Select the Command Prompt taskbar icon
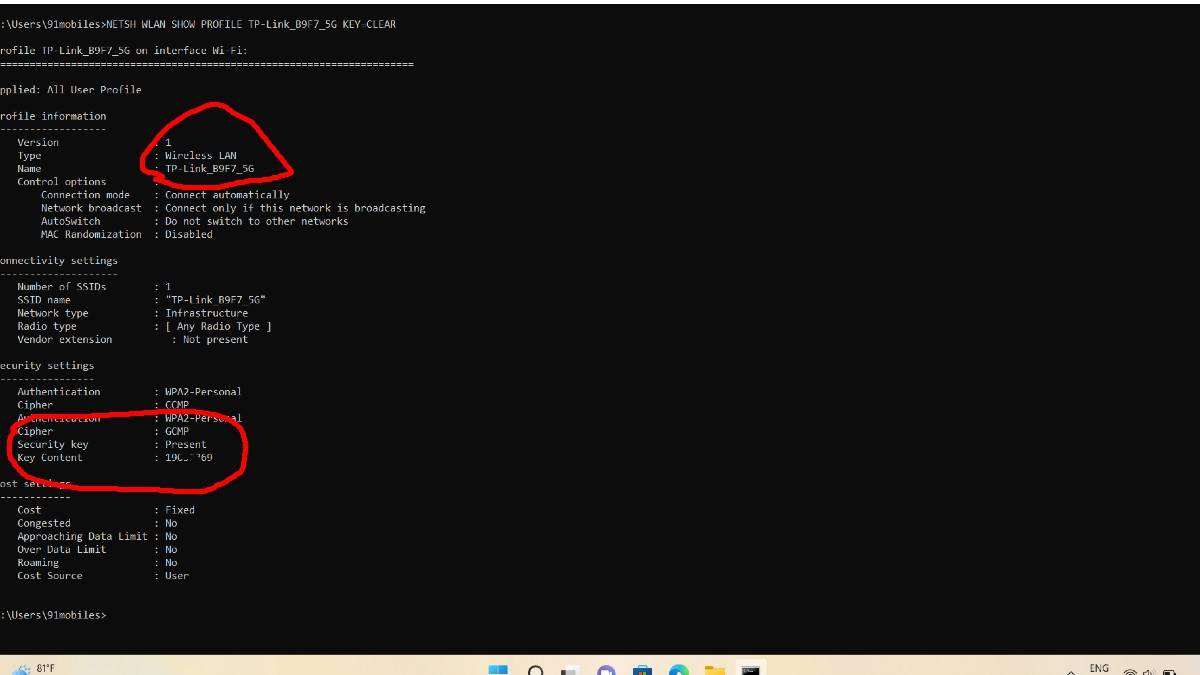1200x675 pixels. [751, 670]
